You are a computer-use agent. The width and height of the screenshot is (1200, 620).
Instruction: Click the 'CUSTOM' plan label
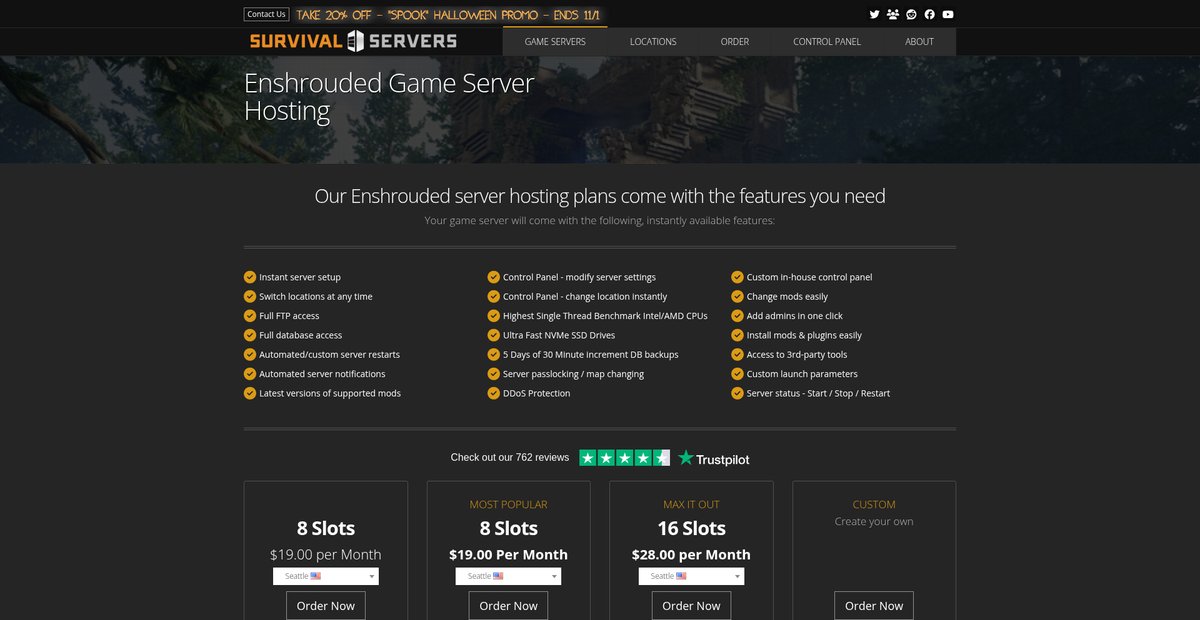[x=874, y=504]
